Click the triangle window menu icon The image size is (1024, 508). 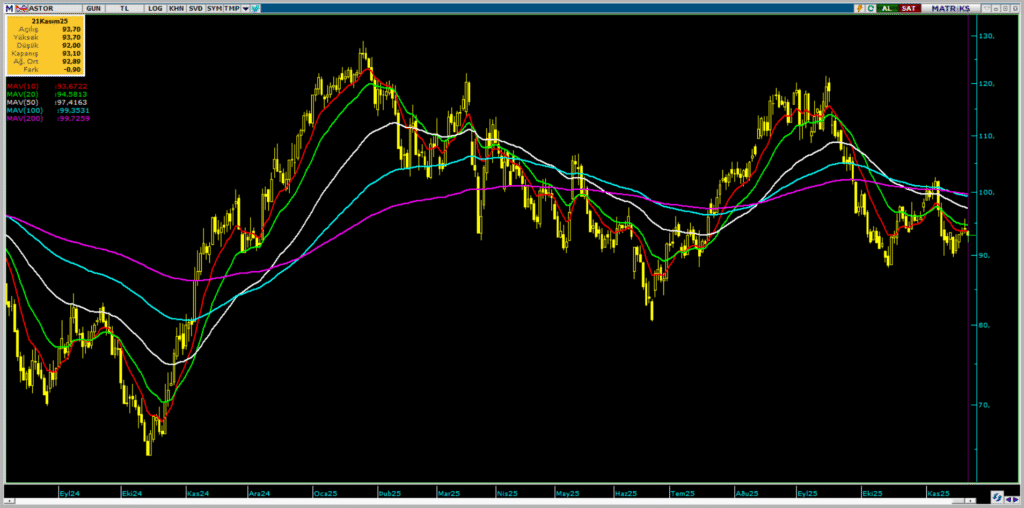[987, 8]
